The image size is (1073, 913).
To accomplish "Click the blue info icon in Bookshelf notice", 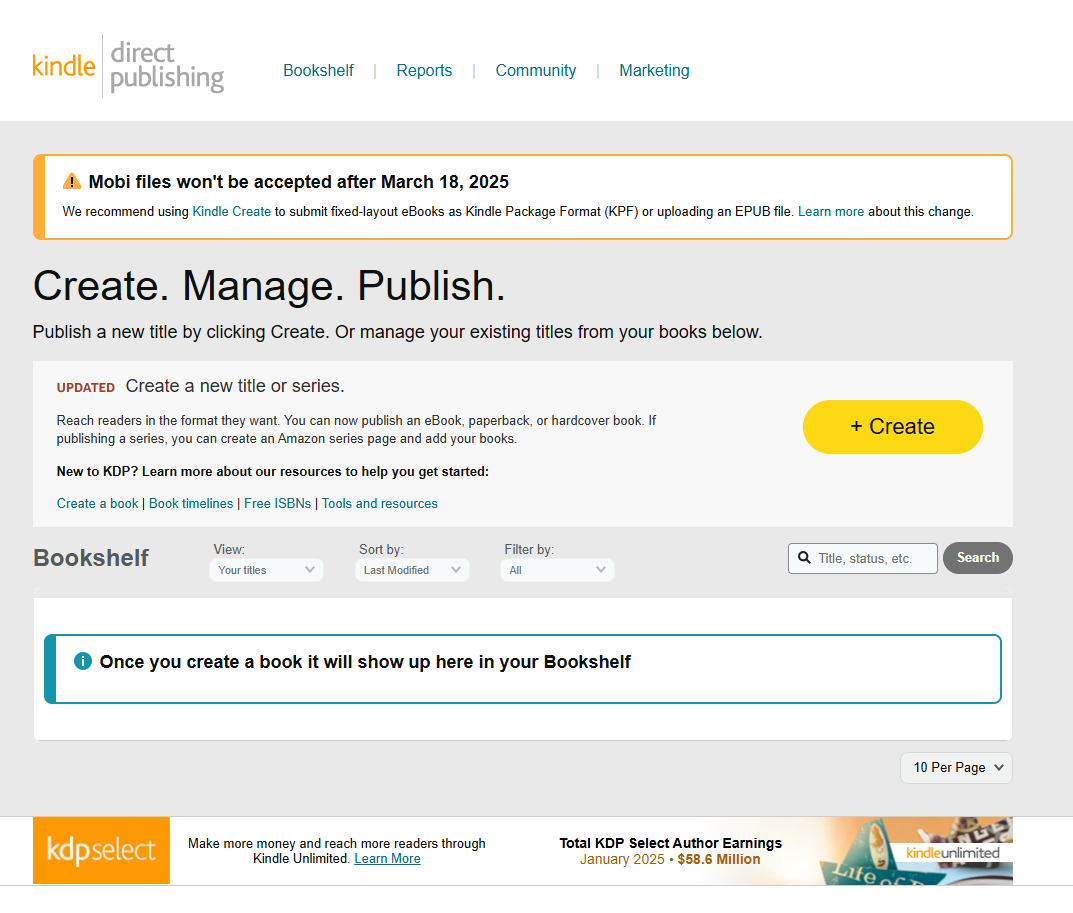I will coord(83,661).
